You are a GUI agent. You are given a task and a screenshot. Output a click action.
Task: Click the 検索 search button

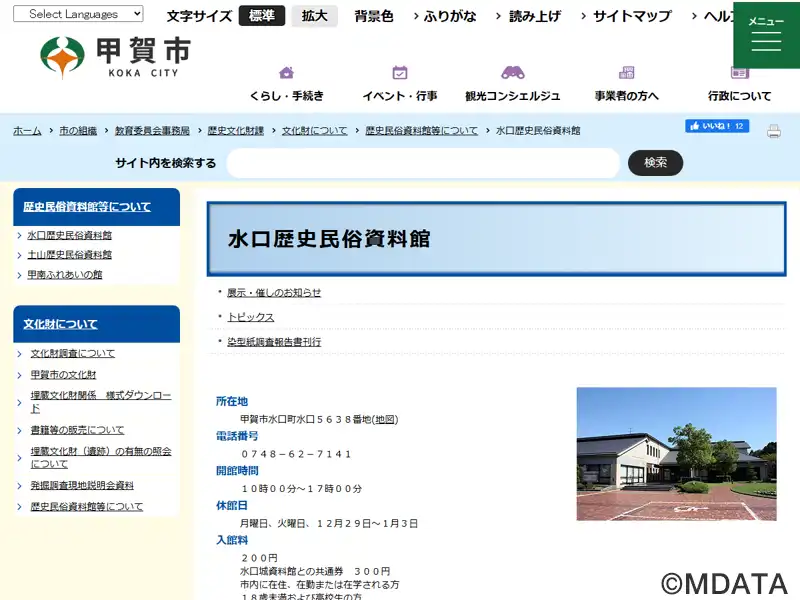(655, 163)
